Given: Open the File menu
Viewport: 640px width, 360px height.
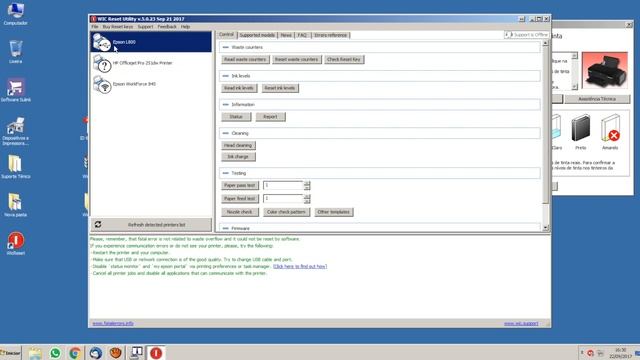Looking at the screenshot, I should (95, 27).
